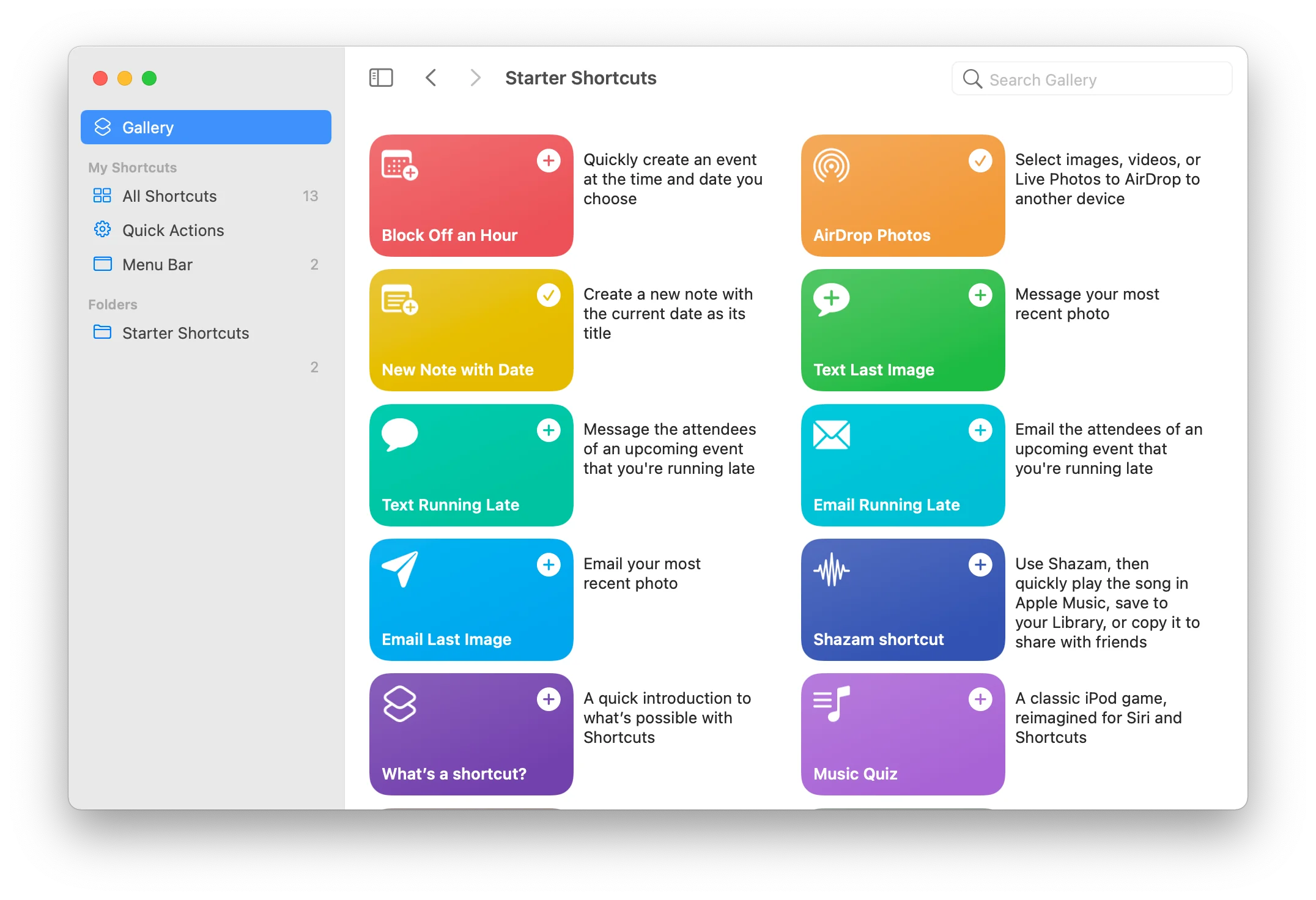Click the Quick Actions gear icon

102,229
